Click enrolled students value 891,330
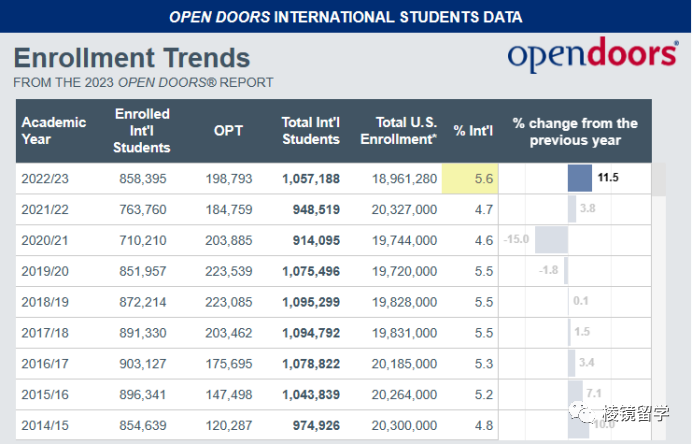Image resolution: width=692 pixels, height=444 pixels. point(143,333)
